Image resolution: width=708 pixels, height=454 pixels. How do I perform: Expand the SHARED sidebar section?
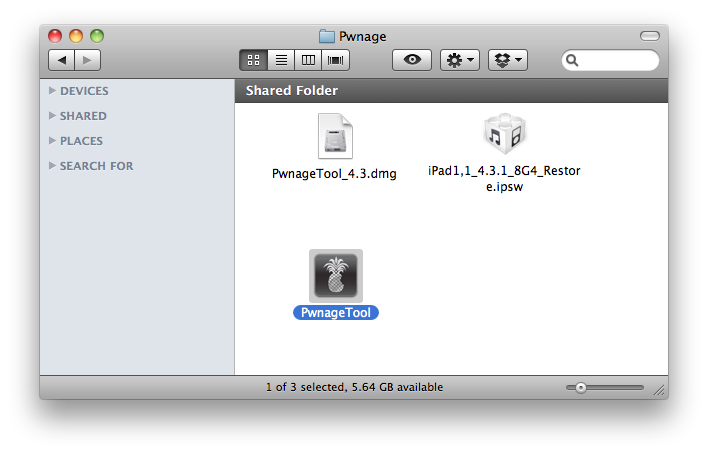[53, 116]
